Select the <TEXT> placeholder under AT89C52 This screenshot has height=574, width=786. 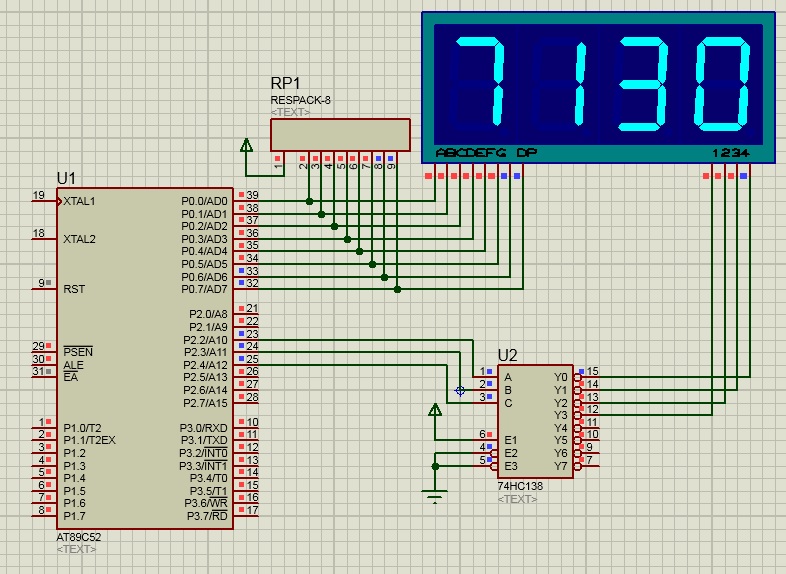point(76,549)
